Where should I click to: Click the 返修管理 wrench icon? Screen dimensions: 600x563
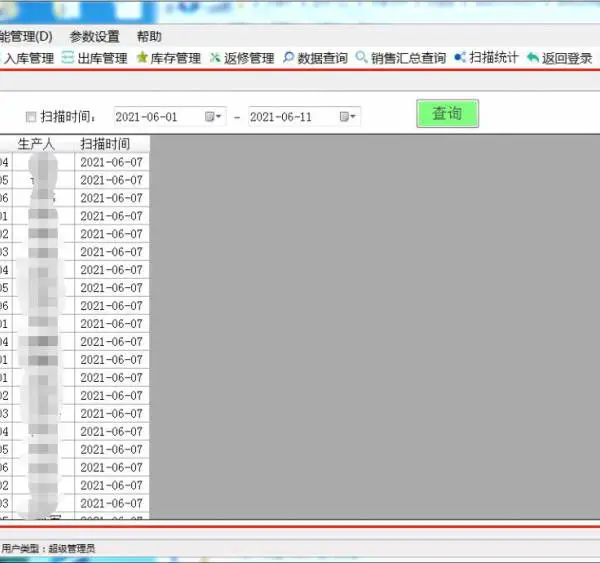[x=215, y=57]
